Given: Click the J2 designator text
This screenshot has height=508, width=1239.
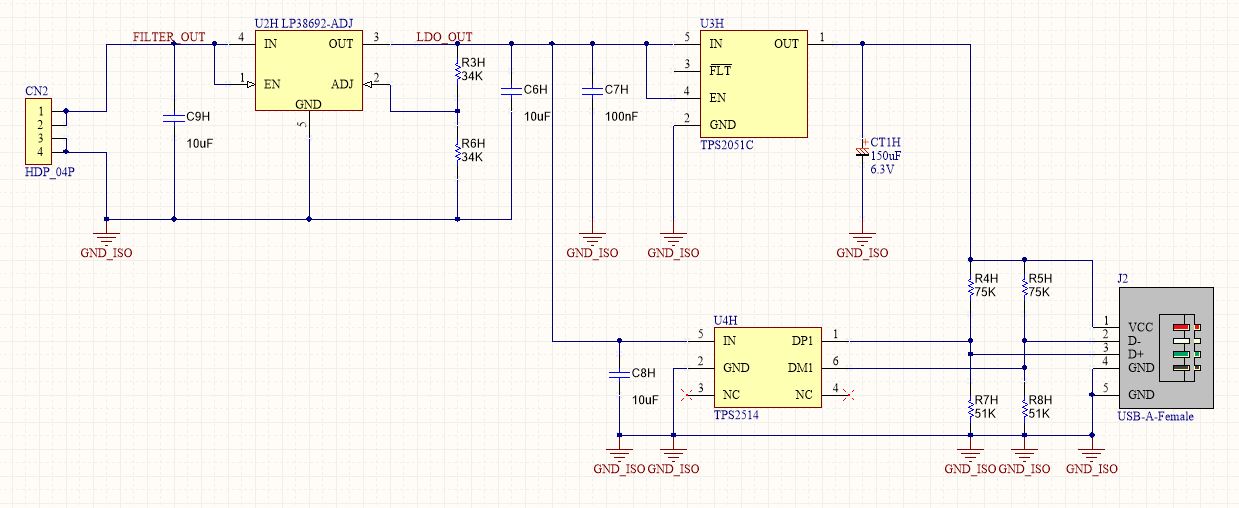Looking at the screenshot, I should [1125, 281].
